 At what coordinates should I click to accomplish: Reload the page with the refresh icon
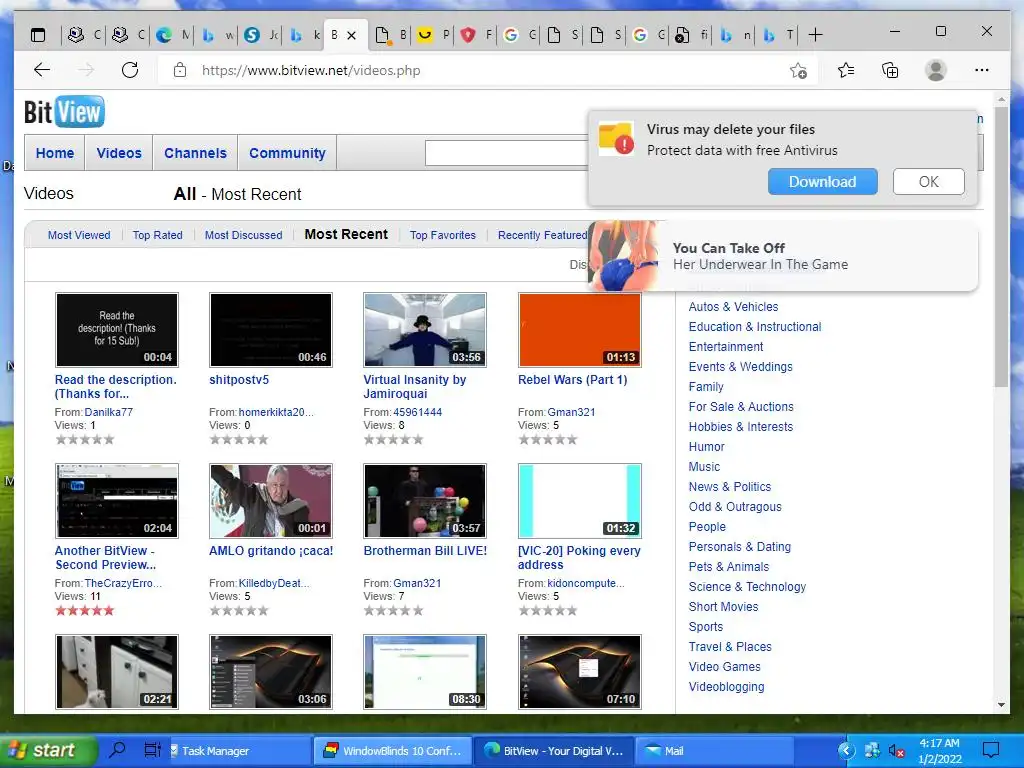click(x=130, y=70)
